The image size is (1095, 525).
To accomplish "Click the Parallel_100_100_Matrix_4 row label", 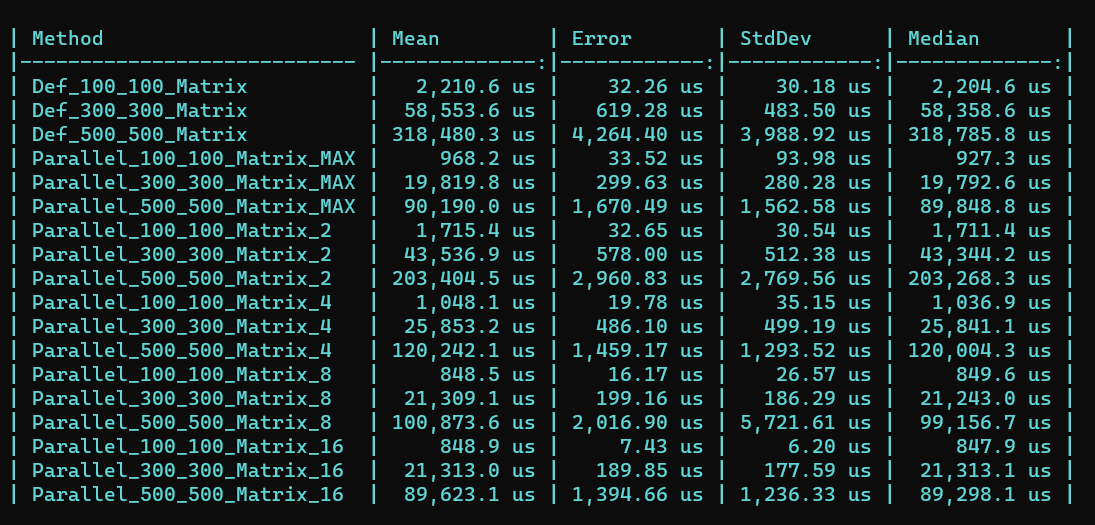I will click(x=181, y=303).
